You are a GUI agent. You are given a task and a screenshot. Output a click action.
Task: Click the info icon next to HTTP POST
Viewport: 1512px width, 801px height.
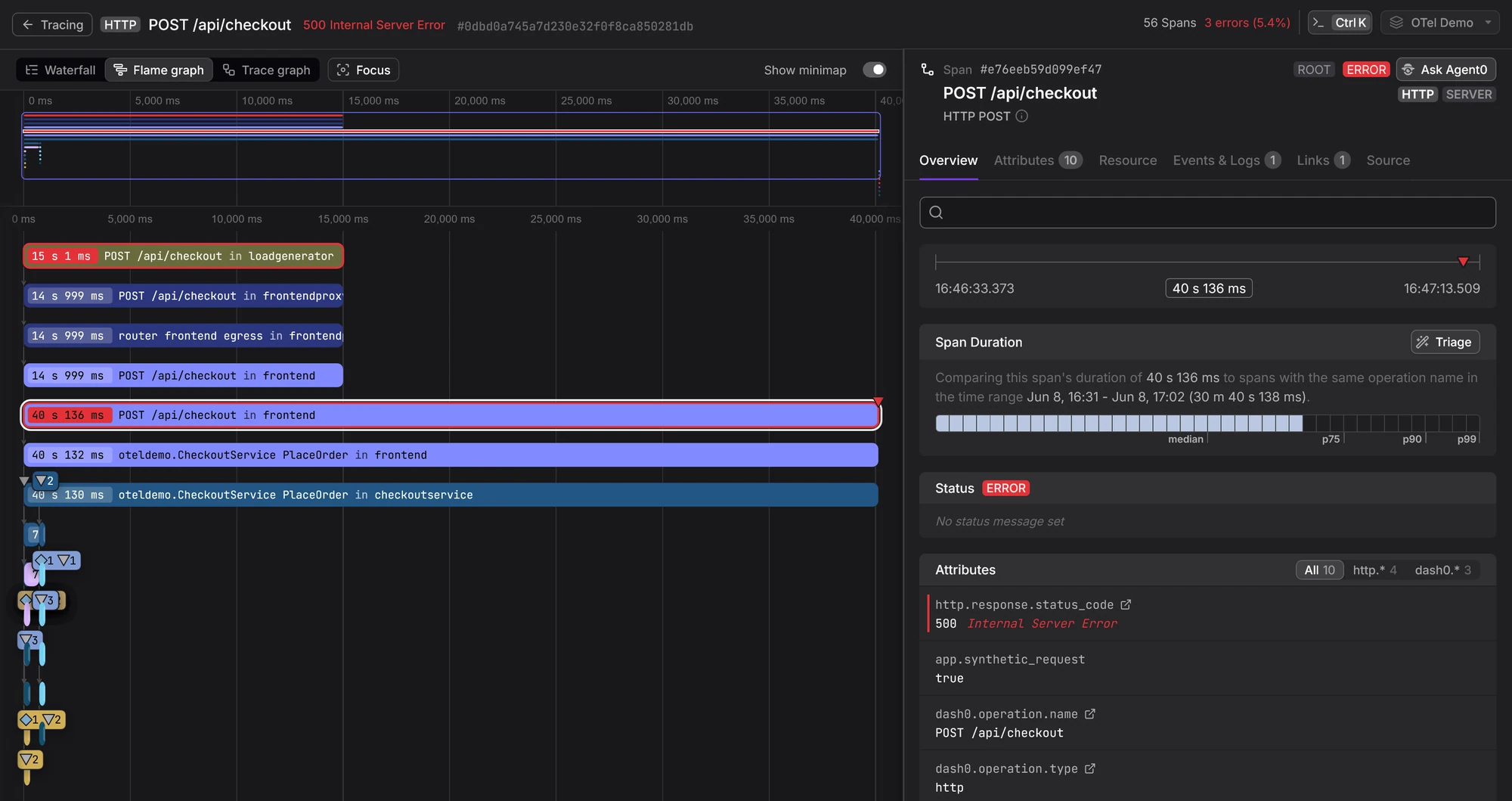point(1021,116)
